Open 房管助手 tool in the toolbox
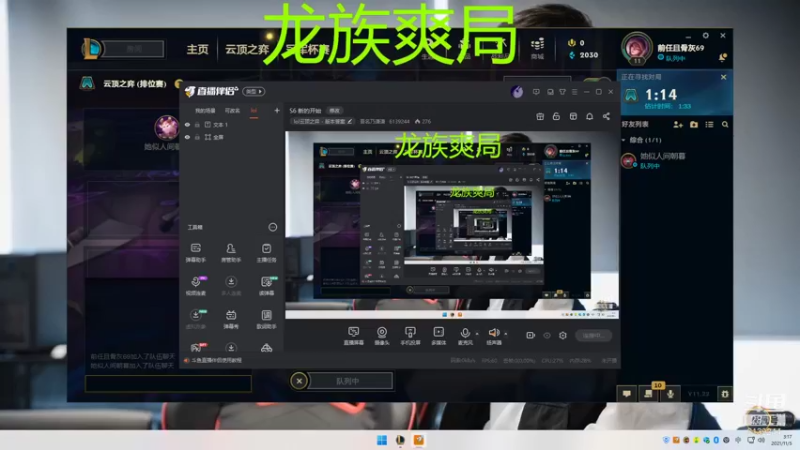800x450 pixels. 231,253
